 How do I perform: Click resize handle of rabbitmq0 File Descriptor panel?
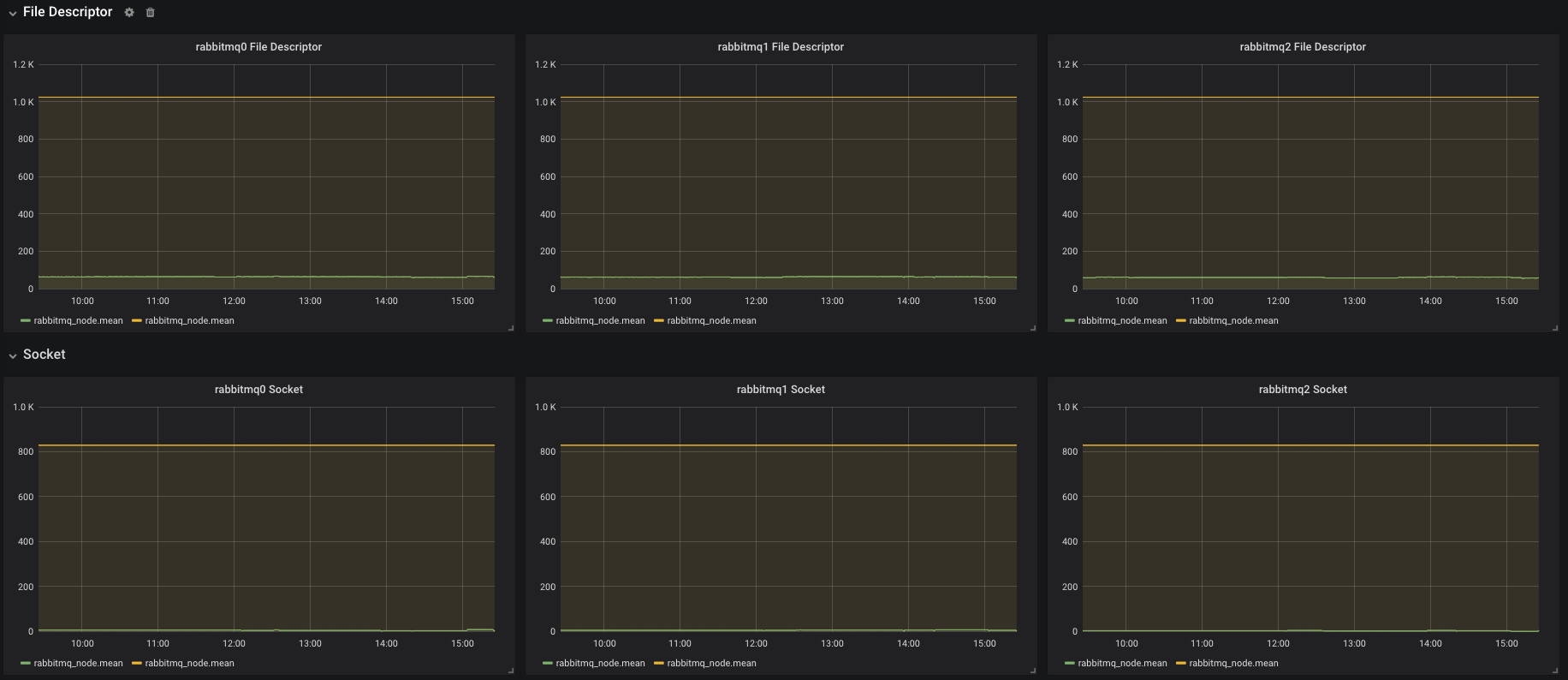click(511, 328)
